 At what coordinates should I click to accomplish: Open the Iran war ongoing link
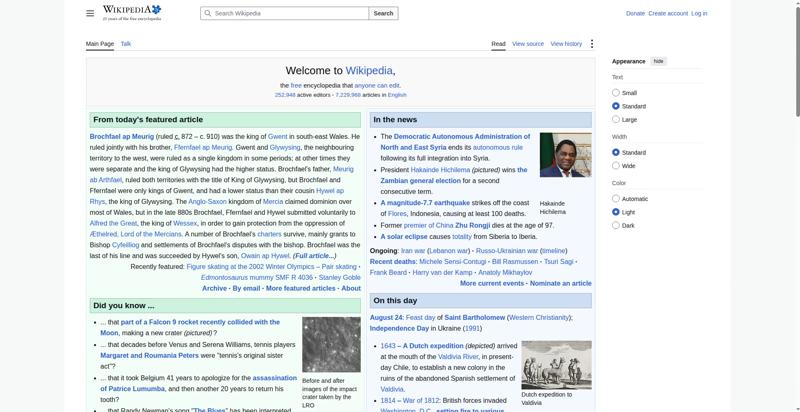(413, 251)
